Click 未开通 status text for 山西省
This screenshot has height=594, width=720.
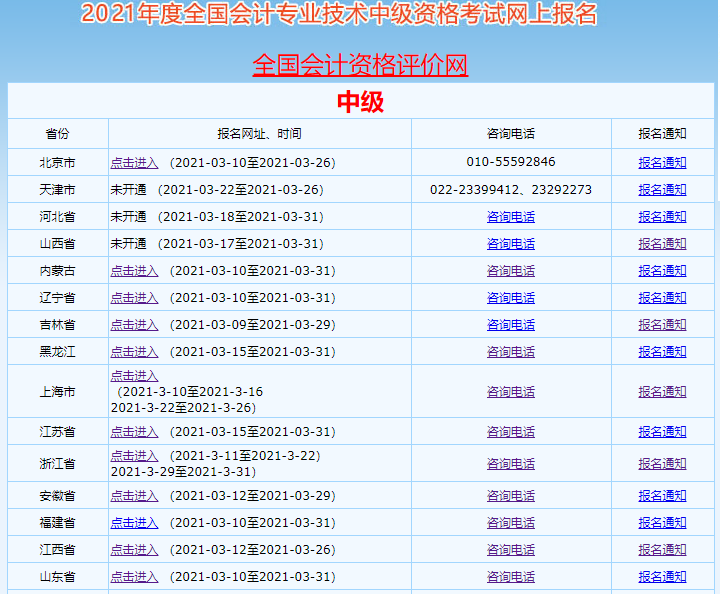click(x=128, y=244)
